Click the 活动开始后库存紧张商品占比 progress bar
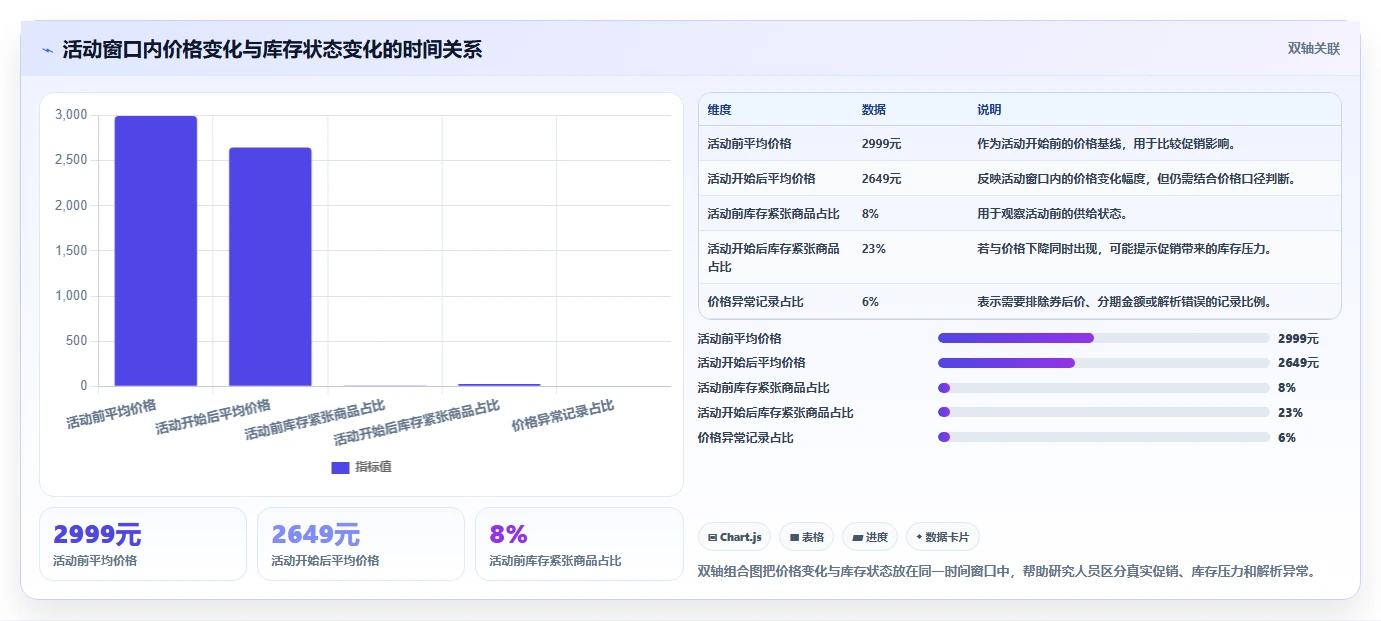This screenshot has height=621, width=1381. 1104,413
